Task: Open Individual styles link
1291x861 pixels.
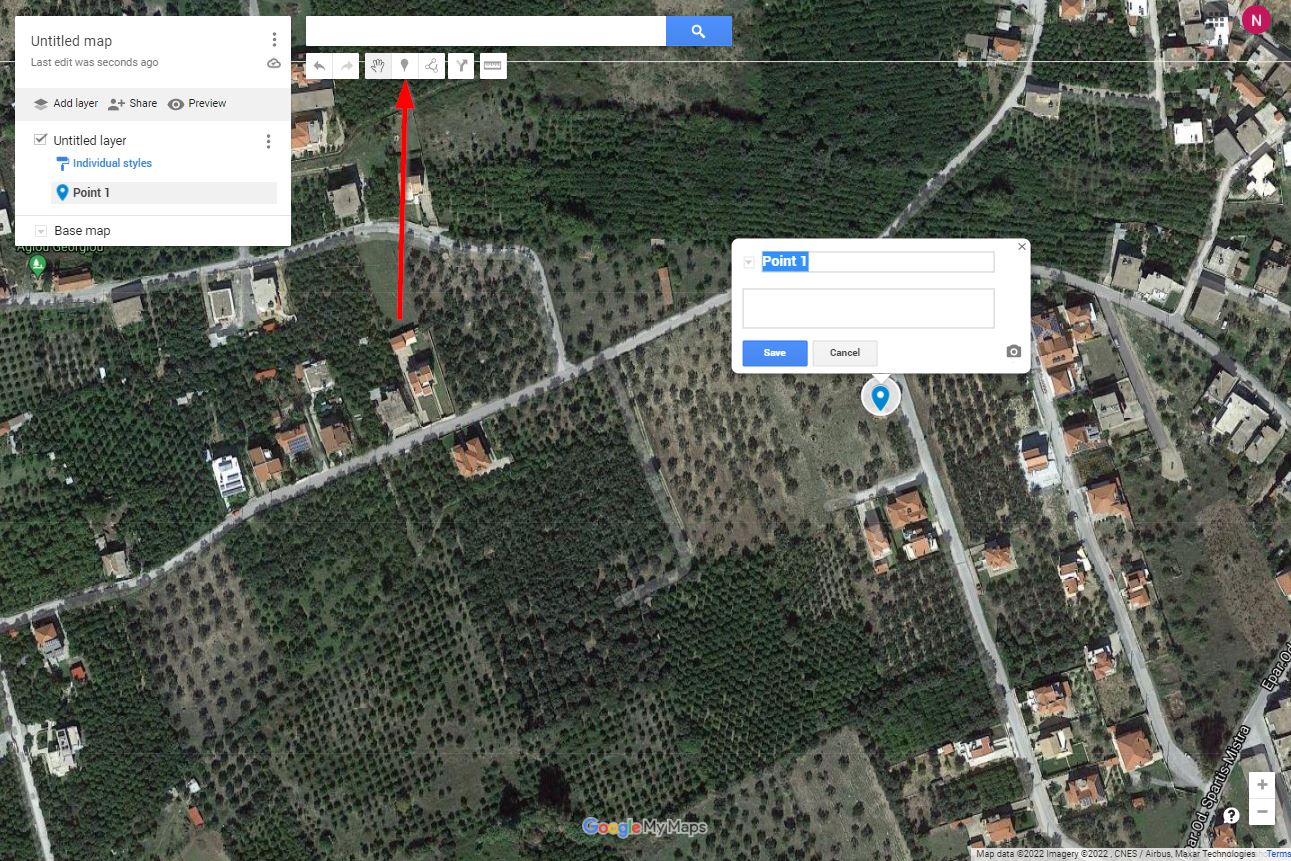Action: pyautogui.click(x=112, y=163)
